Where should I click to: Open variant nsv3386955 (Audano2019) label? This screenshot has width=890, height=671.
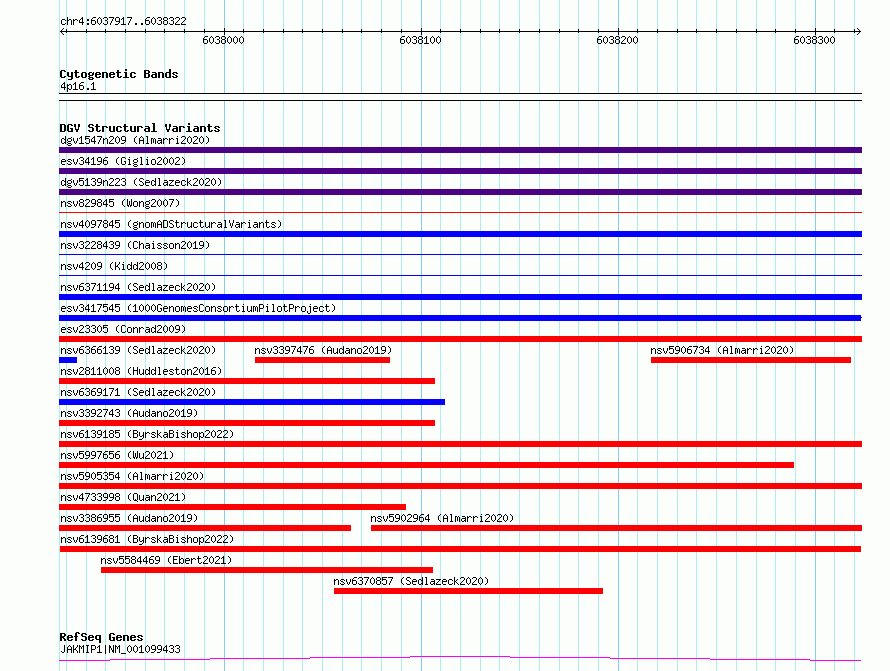(129, 518)
